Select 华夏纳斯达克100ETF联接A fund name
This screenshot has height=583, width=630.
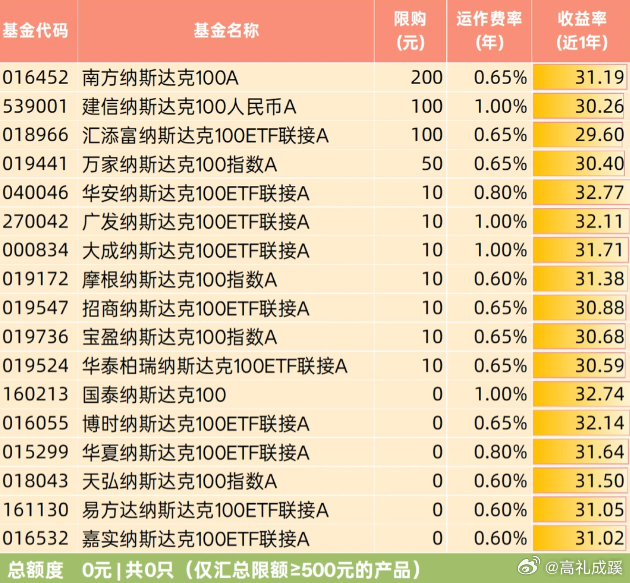point(196,453)
